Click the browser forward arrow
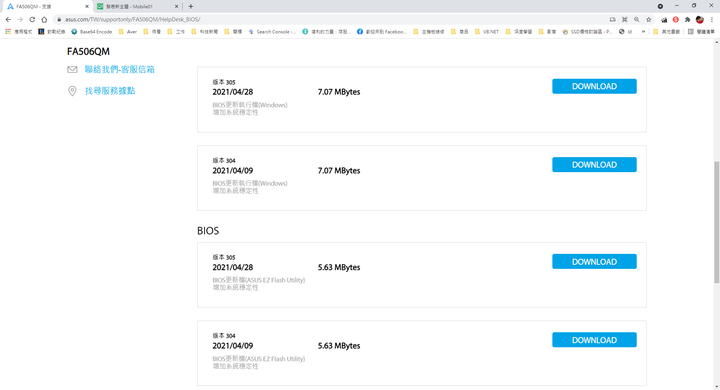Viewport: 720px width, 390px height. tap(20, 20)
